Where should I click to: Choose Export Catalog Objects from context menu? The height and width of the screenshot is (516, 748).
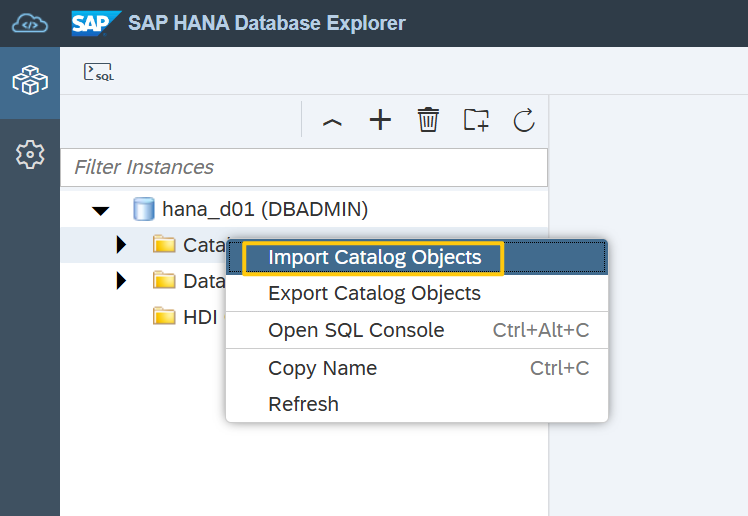point(417,293)
